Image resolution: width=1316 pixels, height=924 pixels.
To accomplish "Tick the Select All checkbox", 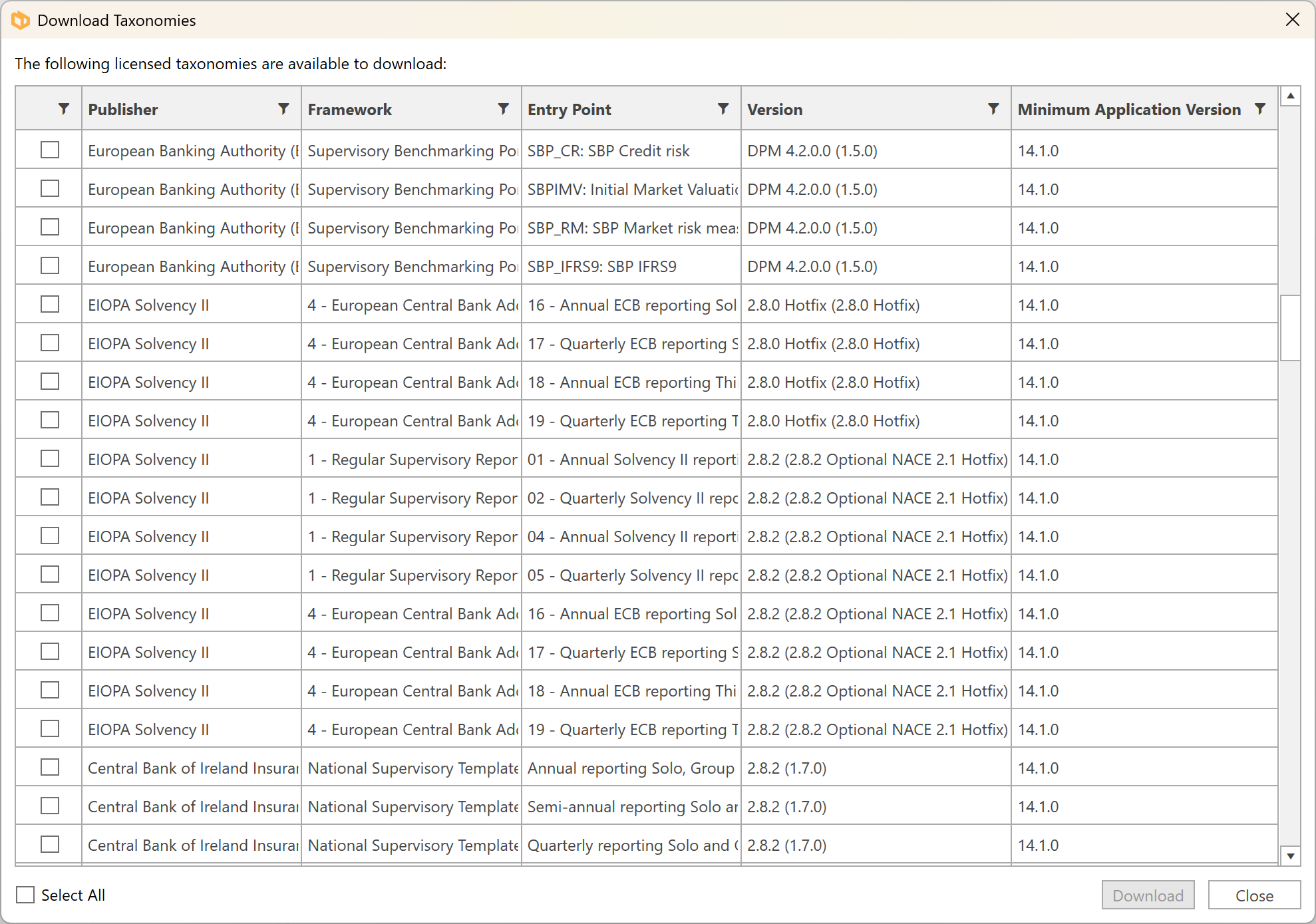I will (x=25, y=895).
